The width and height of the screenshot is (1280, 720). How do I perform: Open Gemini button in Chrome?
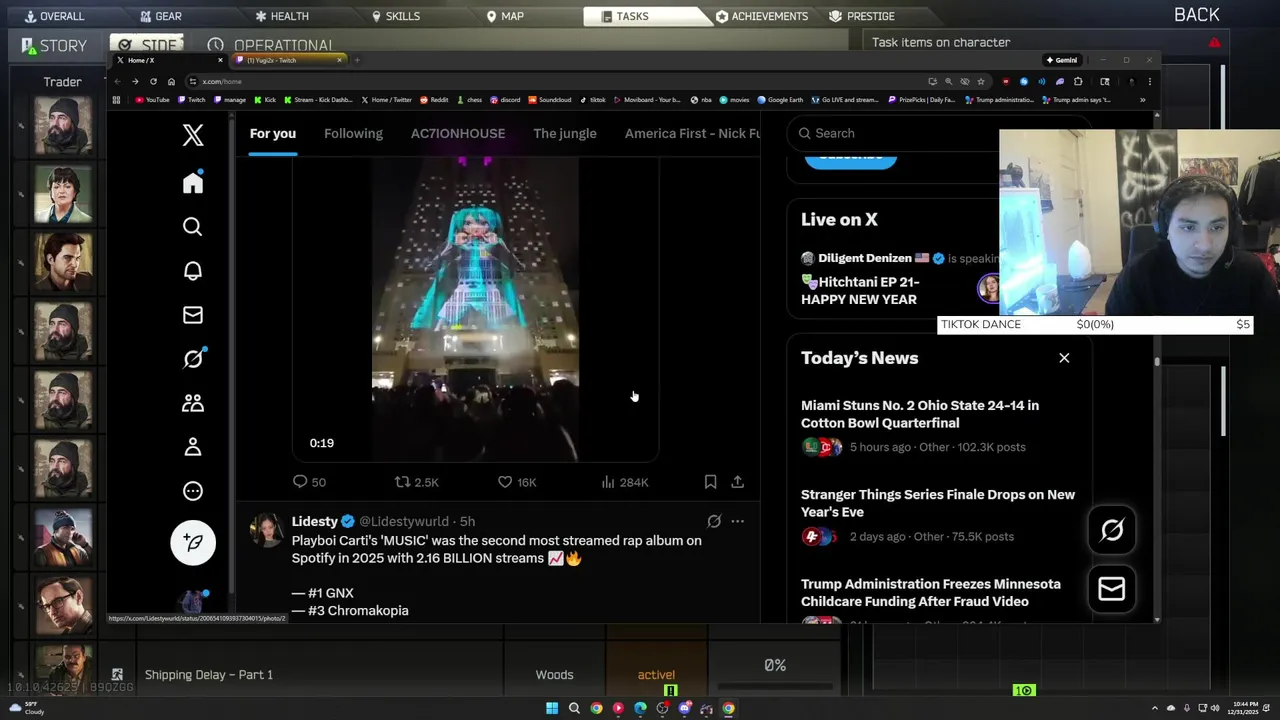click(1061, 60)
